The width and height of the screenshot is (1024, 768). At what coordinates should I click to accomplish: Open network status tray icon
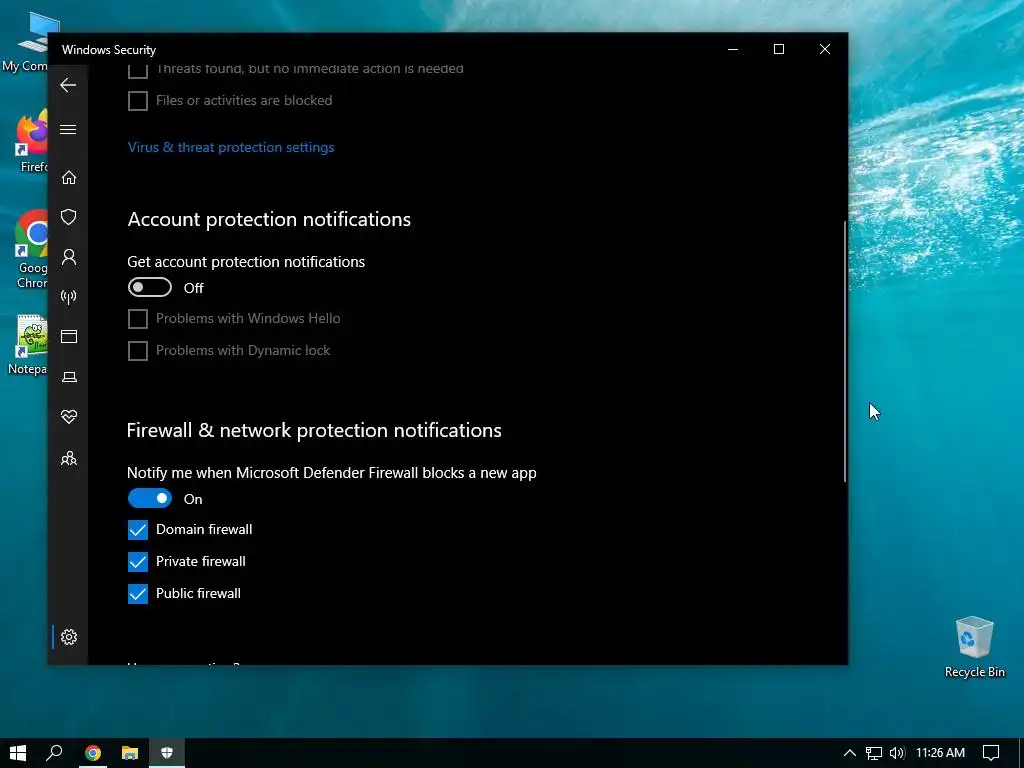point(874,753)
